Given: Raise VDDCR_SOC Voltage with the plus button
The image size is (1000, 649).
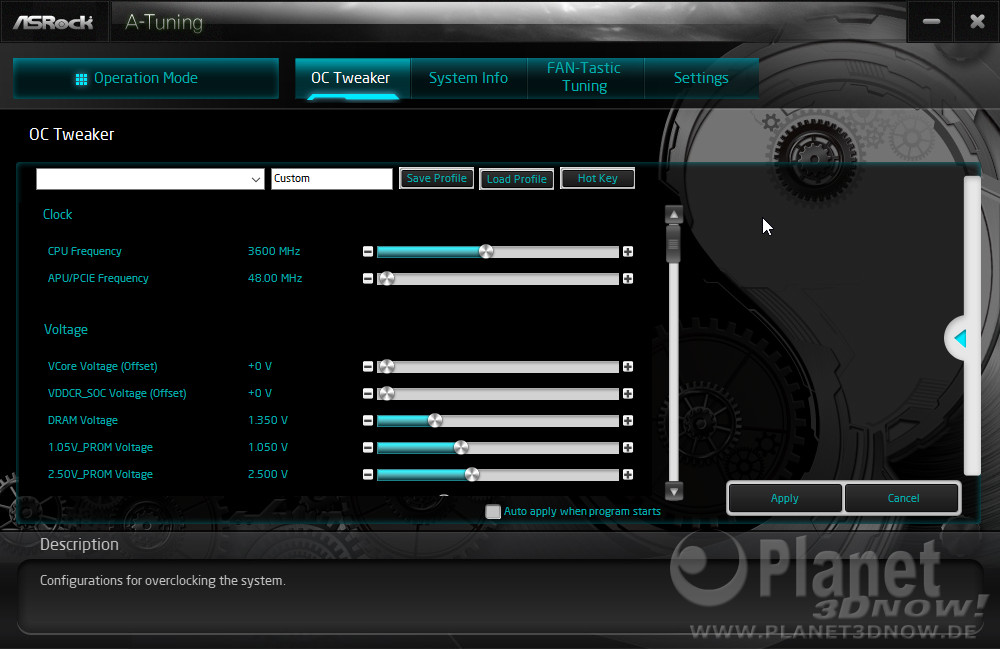Looking at the screenshot, I should coord(628,393).
